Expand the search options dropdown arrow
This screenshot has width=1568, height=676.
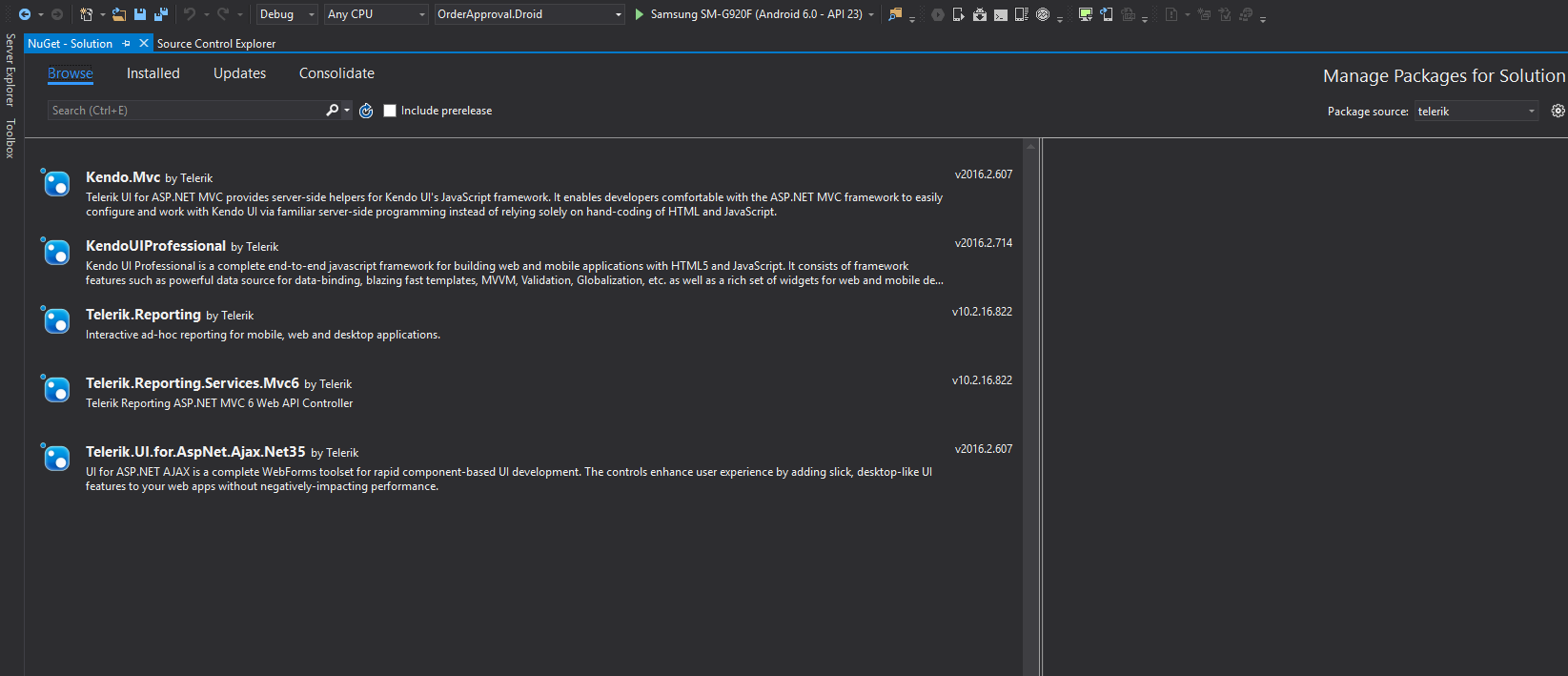tap(347, 111)
